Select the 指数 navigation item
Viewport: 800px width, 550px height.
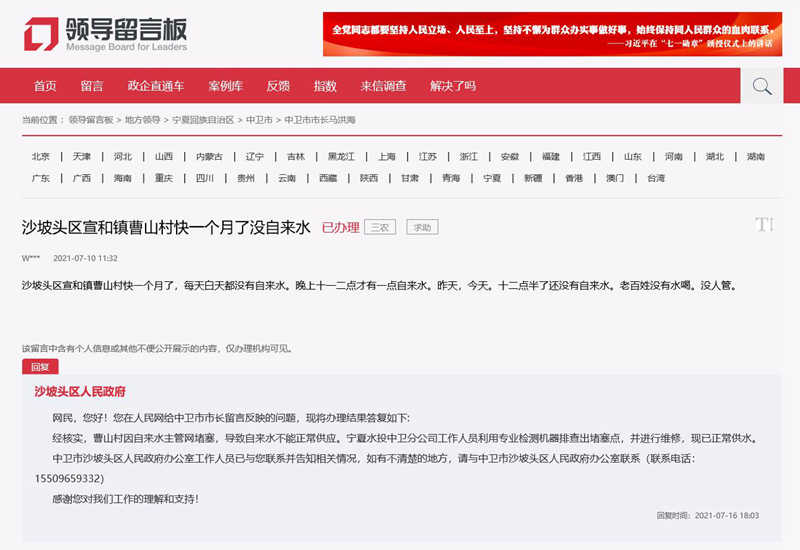(325, 86)
